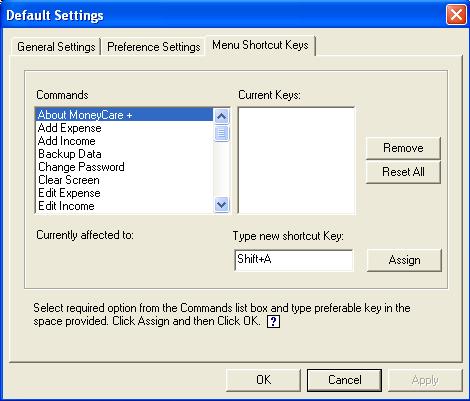Image resolution: width=470 pixels, height=401 pixels.
Task: Highlight the Change Password command
Action: click(x=124, y=167)
